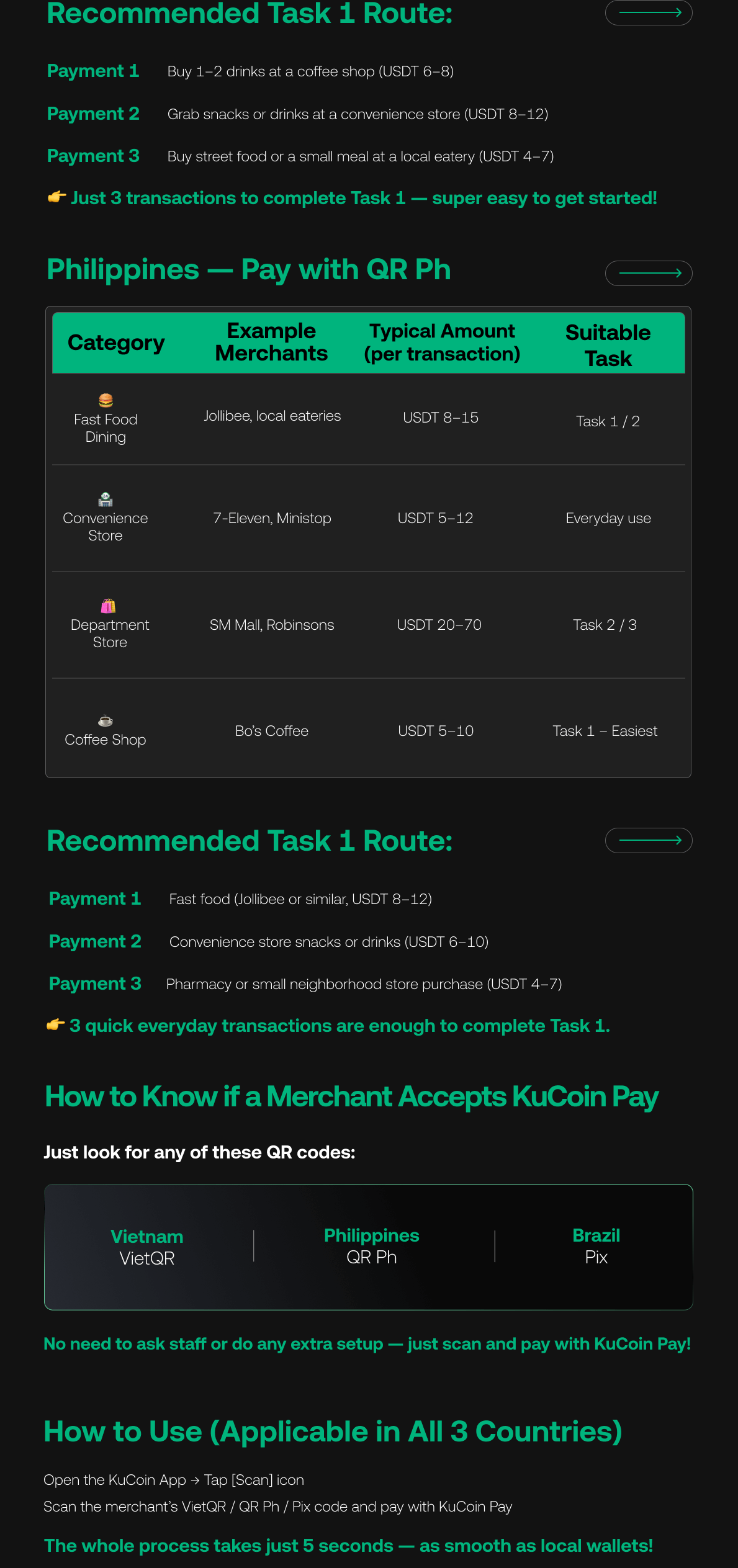The height and width of the screenshot is (1568, 738).
Task: Click the convenience store building icon
Action: pyautogui.click(x=106, y=499)
